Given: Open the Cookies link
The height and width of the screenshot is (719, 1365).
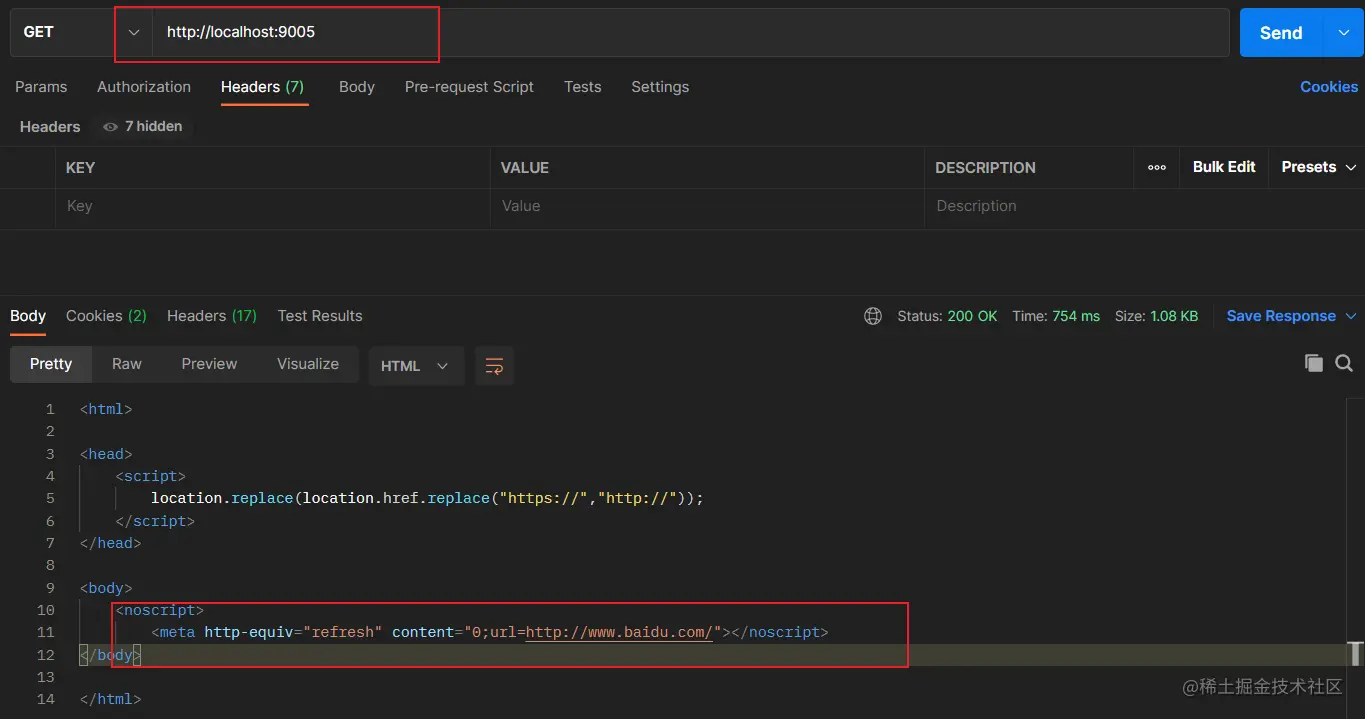Looking at the screenshot, I should coord(1329,87).
